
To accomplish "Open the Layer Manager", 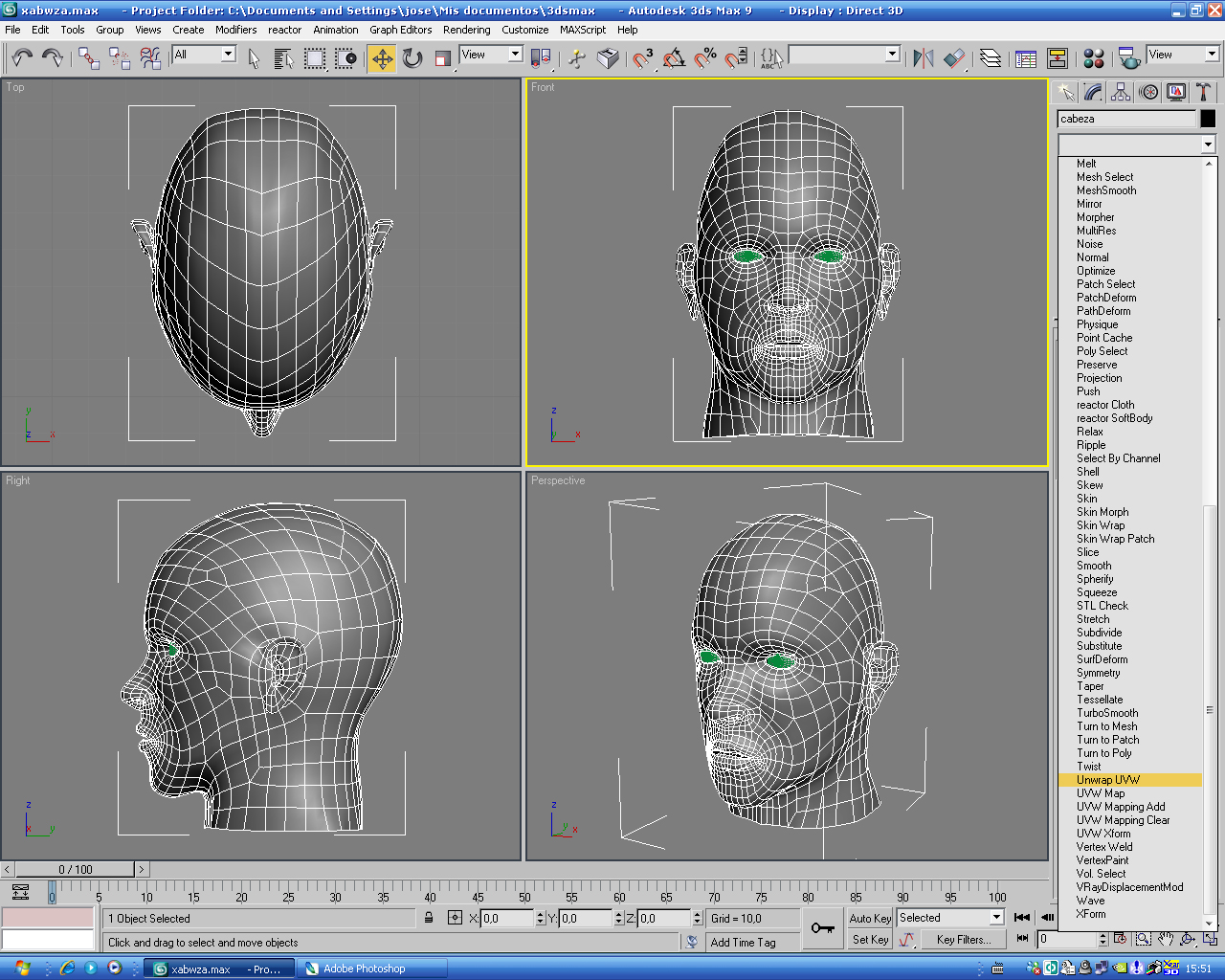I will [991, 58].
